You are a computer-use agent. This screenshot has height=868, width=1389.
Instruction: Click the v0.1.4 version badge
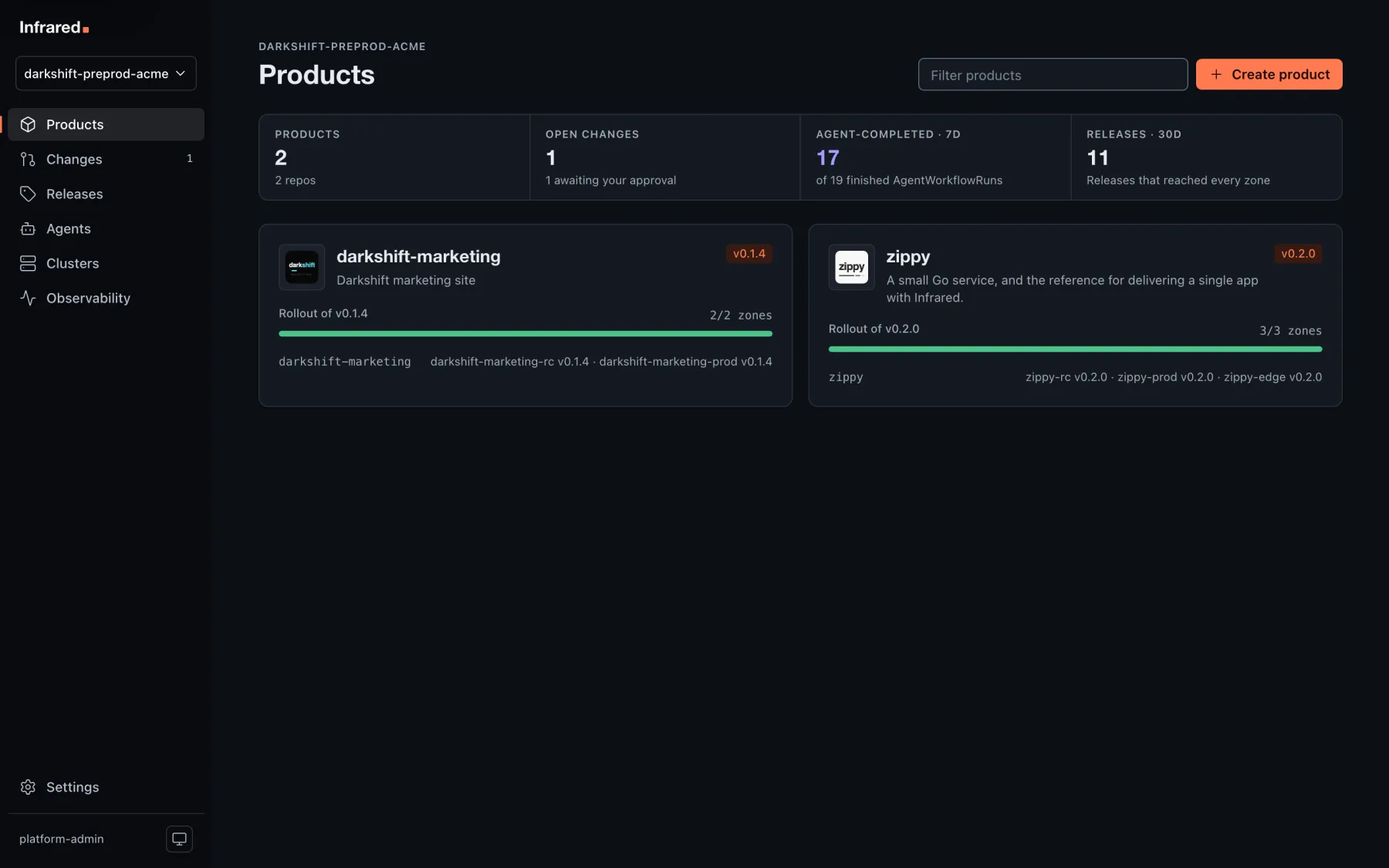point(749,254)
